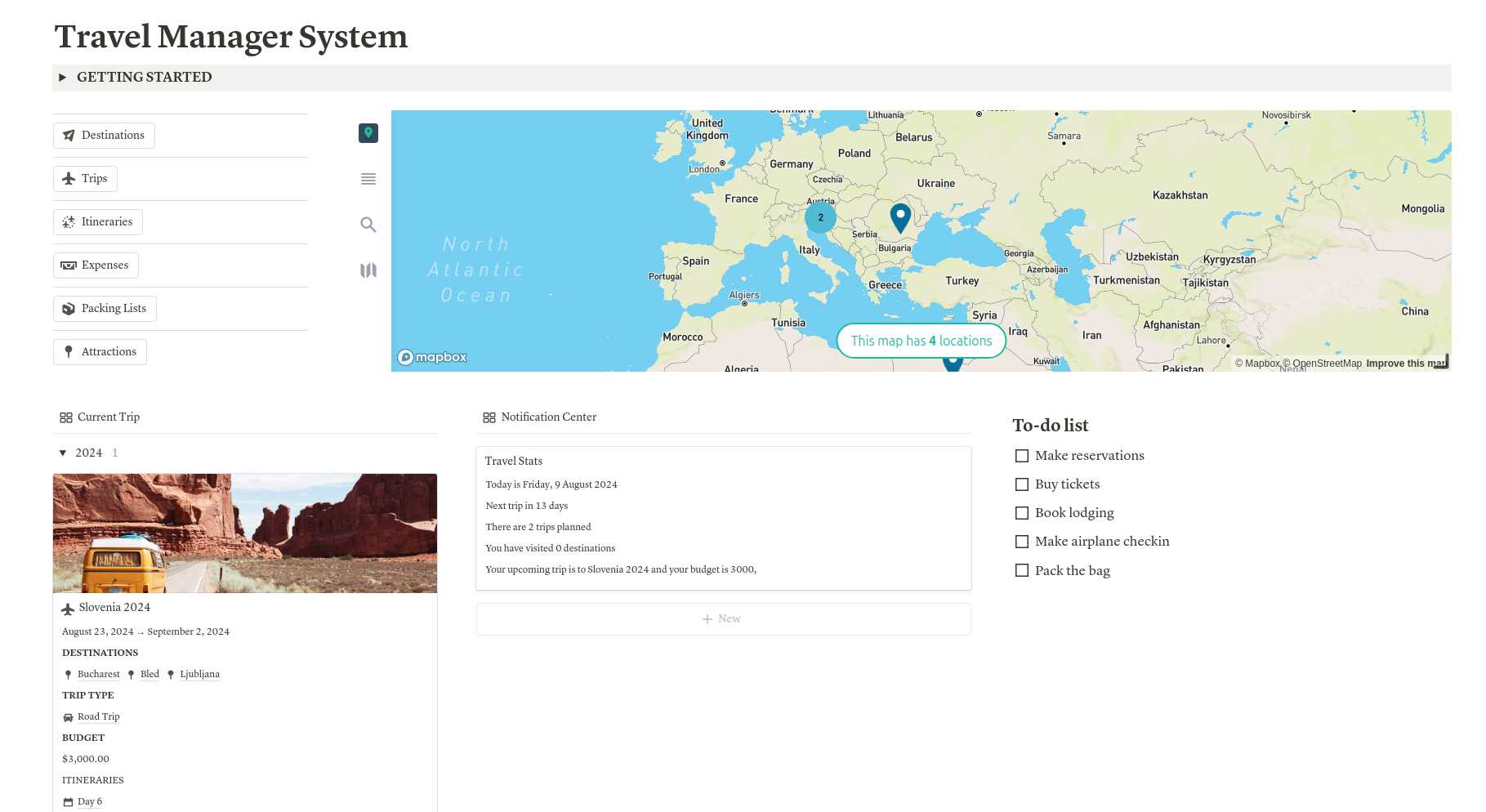Open the Slovenia 2024 trip title
Viewport: 1486px width, 812px height.
click(x=114, y=608)
